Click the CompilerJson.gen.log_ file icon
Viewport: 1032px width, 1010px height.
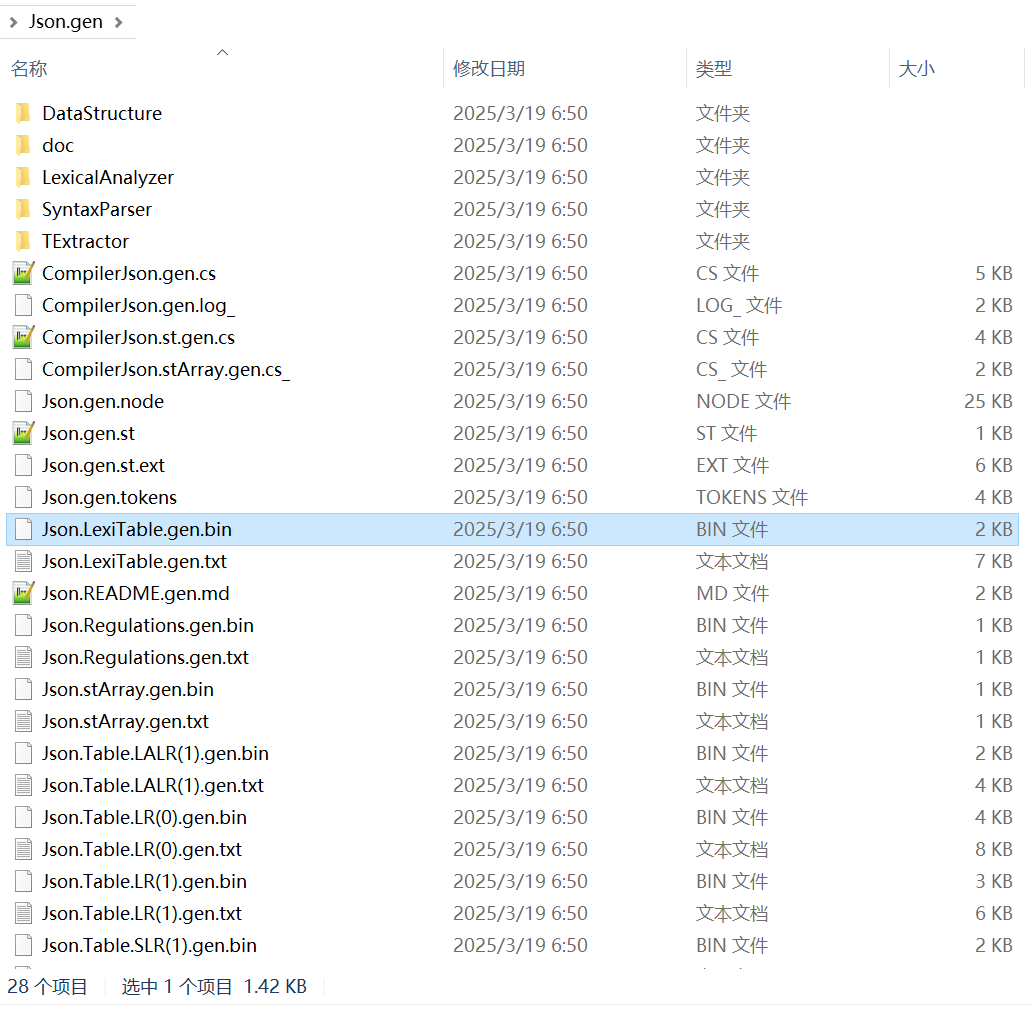tap(23, 305)
